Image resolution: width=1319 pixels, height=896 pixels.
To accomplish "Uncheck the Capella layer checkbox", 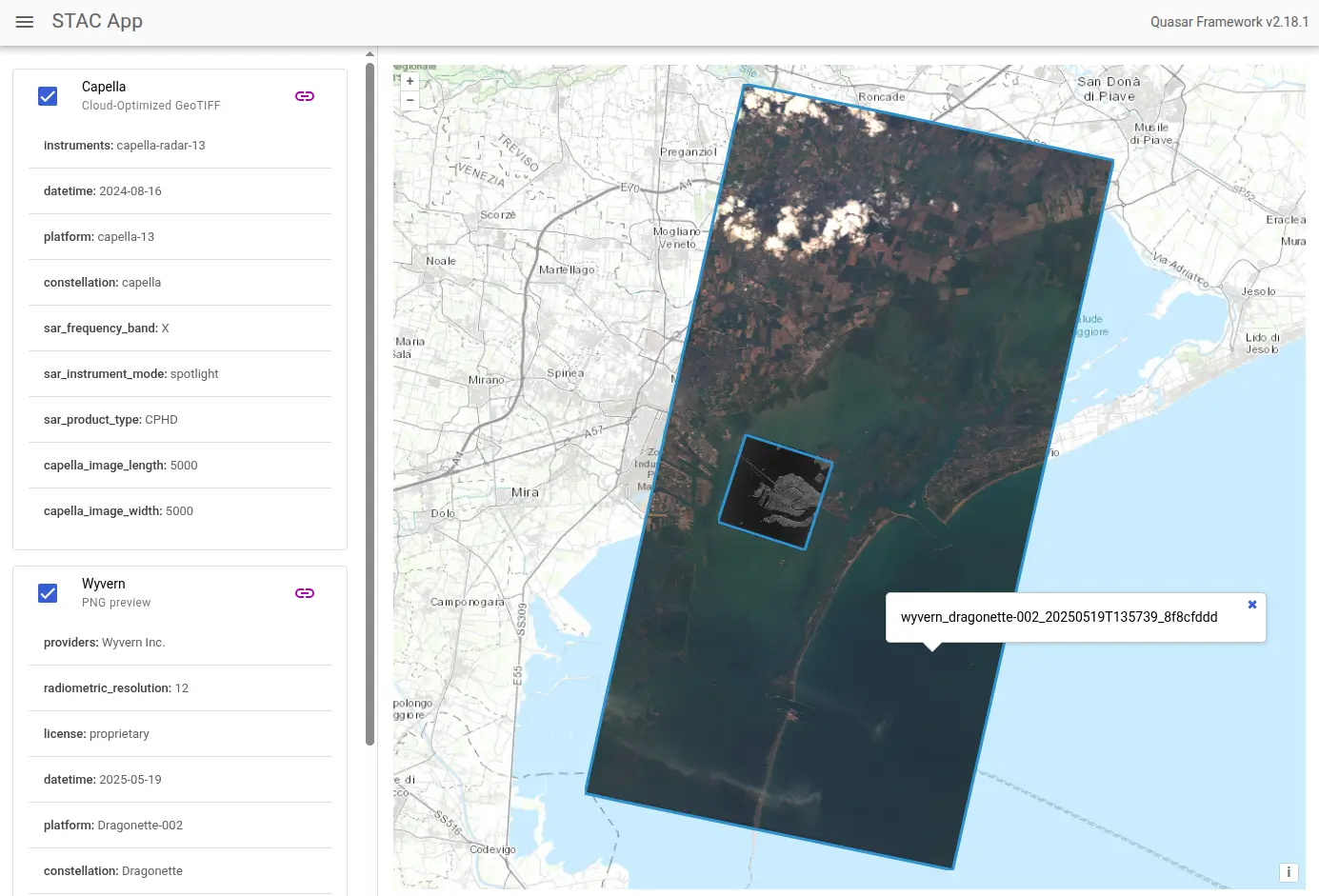I will coord(48,96).
